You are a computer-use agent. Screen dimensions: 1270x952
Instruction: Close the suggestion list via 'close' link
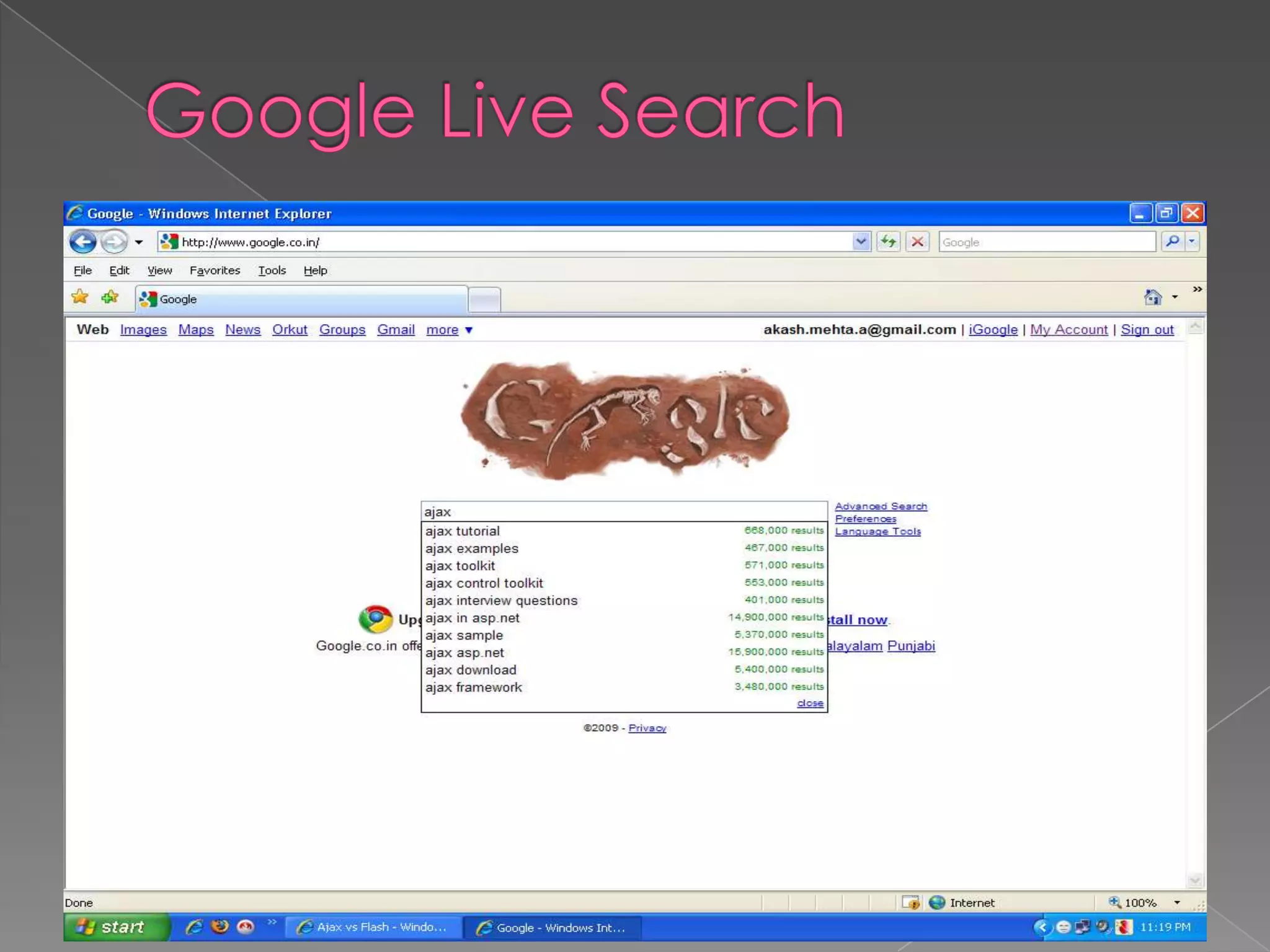(x=810, y=703)
